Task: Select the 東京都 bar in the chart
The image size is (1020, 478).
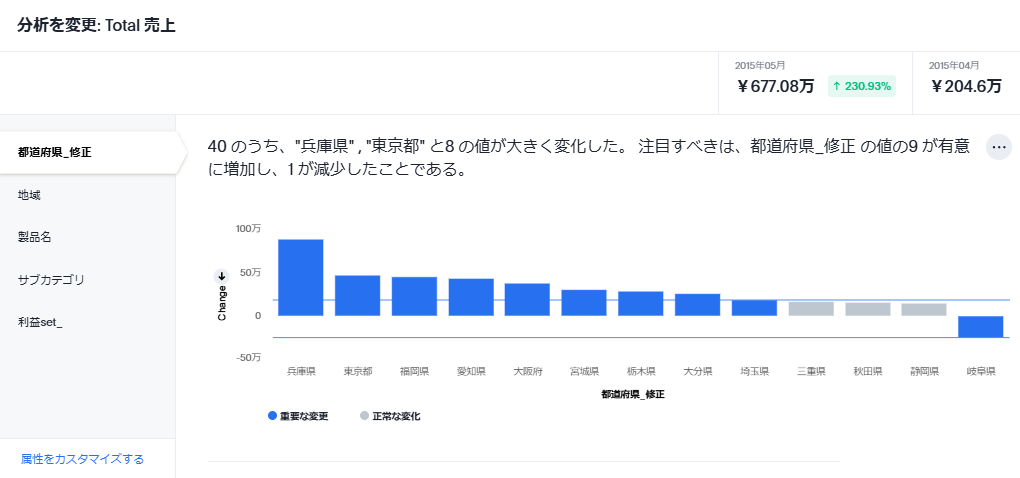Action: coord(357,295)
